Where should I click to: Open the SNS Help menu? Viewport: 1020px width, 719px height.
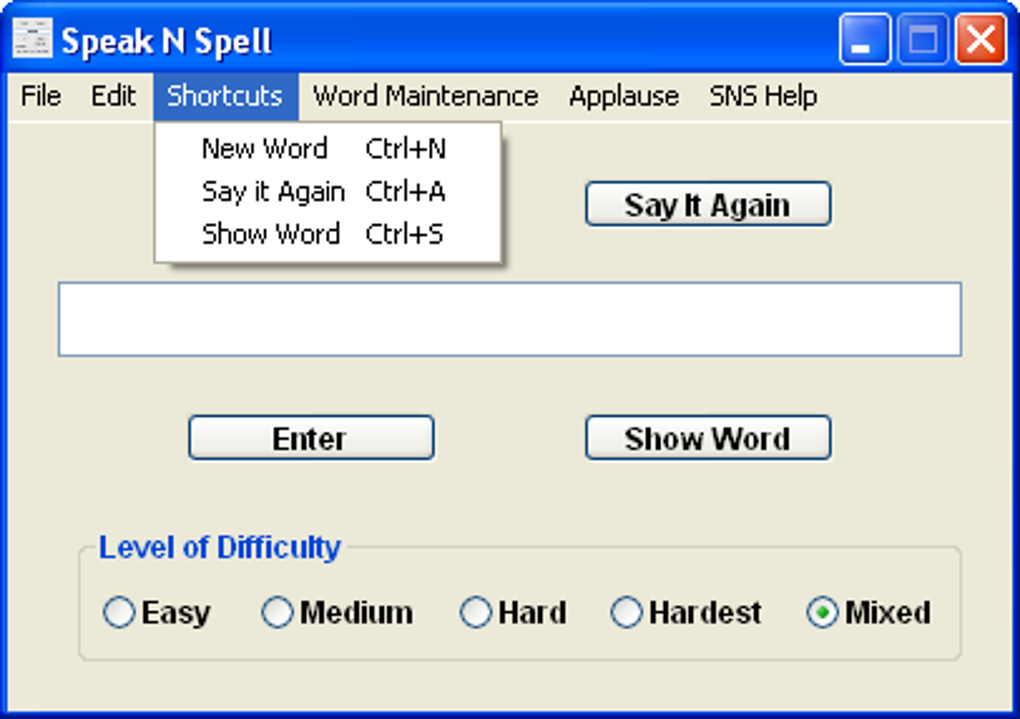[763, 96]
